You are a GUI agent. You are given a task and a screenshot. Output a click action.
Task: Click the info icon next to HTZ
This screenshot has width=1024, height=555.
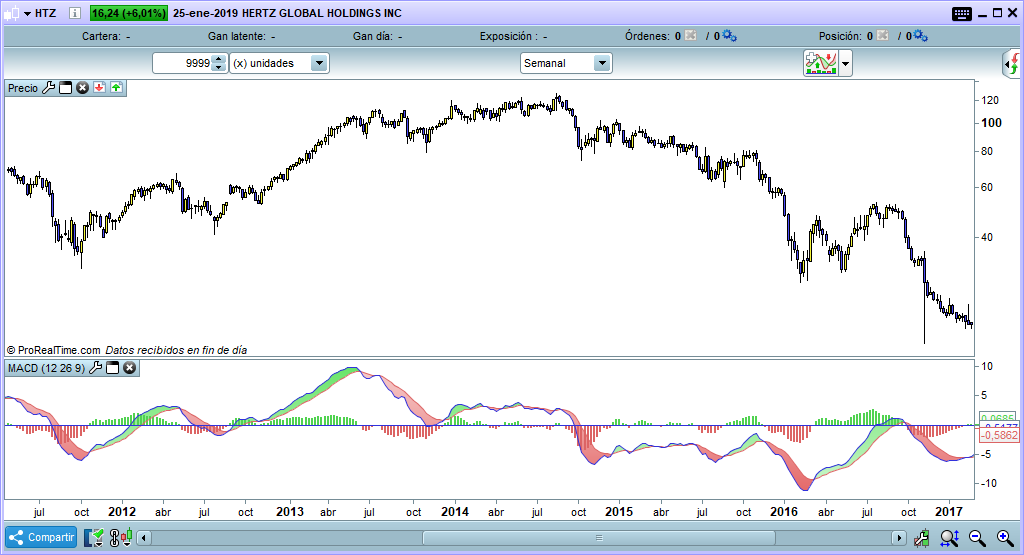pos(76,14)
